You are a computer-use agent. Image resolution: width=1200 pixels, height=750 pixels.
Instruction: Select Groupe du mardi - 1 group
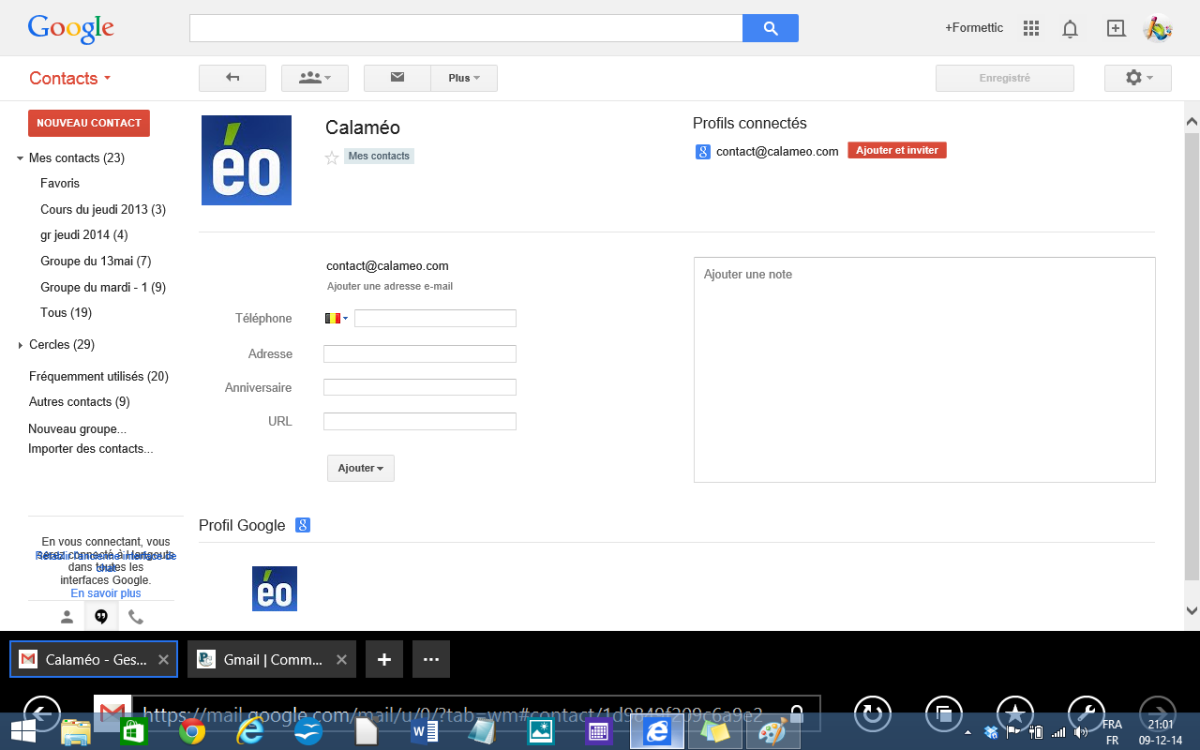coord(103,287)
